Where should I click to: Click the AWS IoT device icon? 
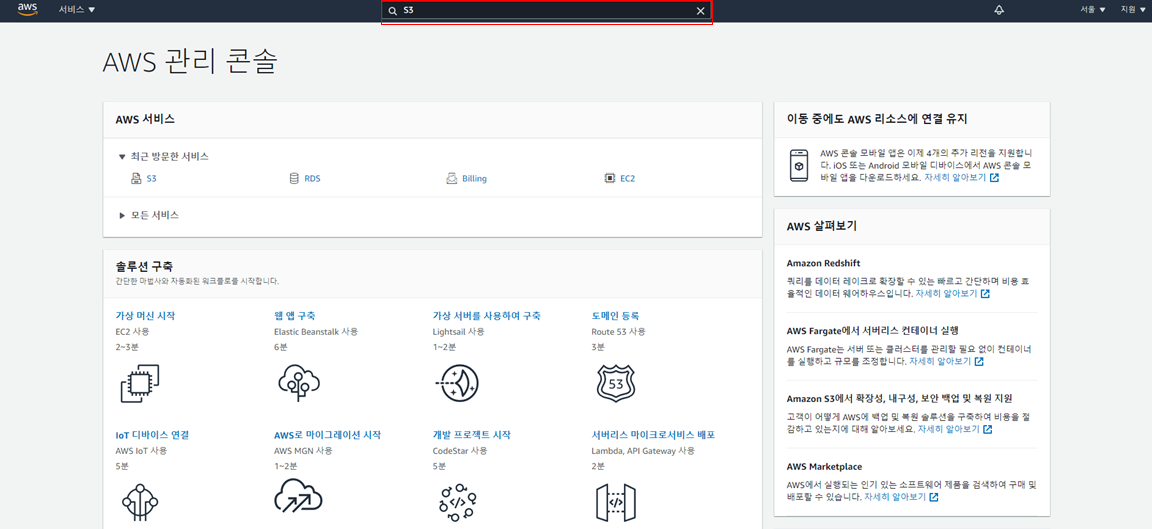point(139,502)
